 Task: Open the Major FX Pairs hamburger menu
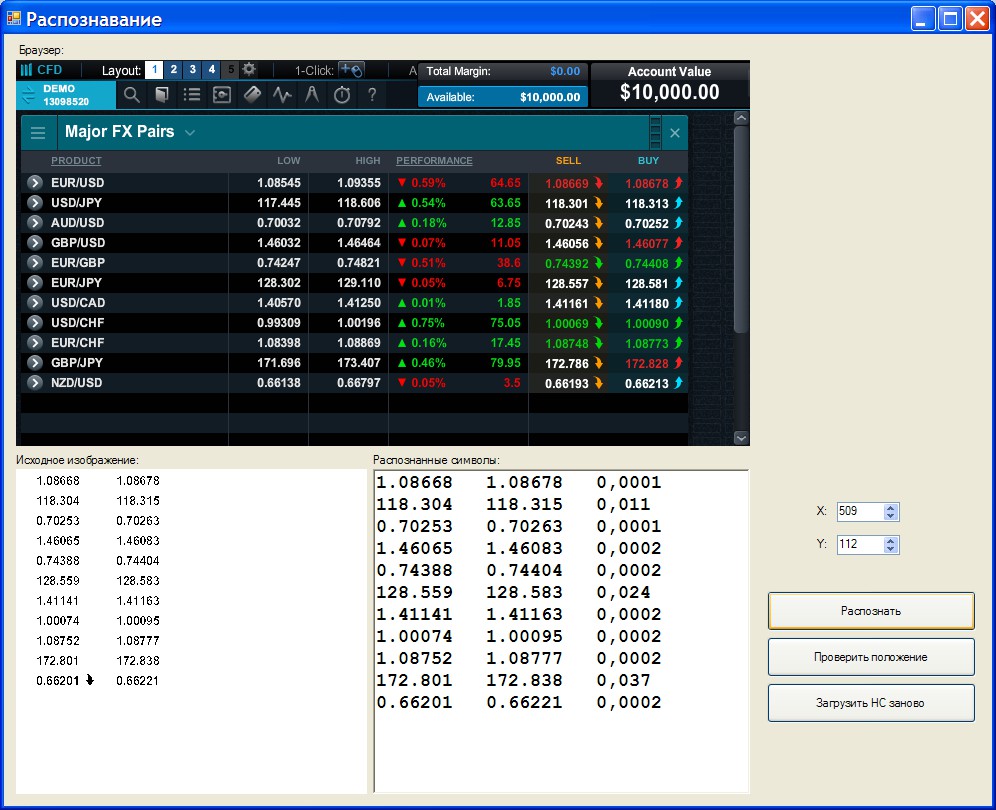coord(38,132)
